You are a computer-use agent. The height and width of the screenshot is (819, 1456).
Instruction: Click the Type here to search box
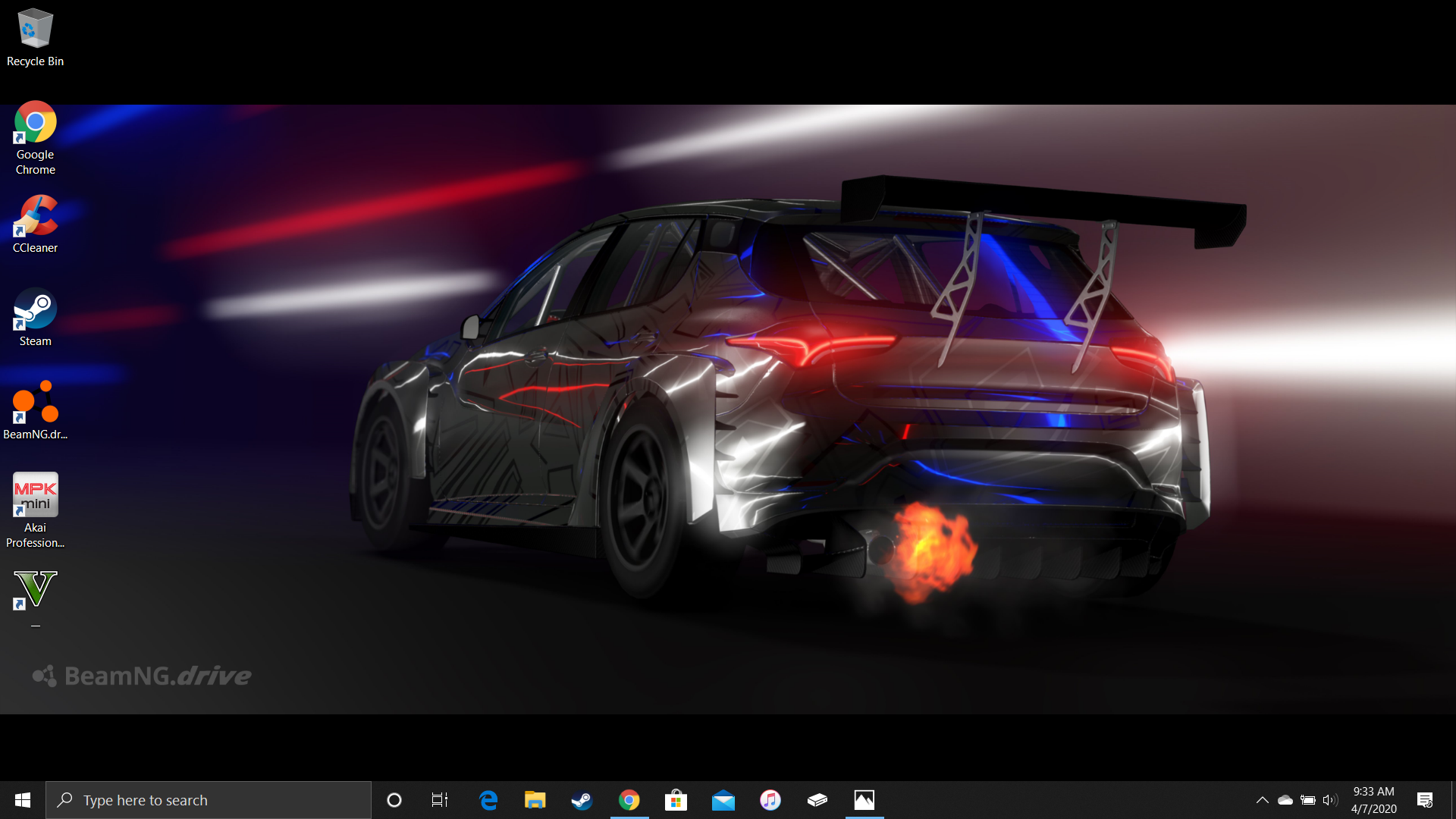click(209, 800)
